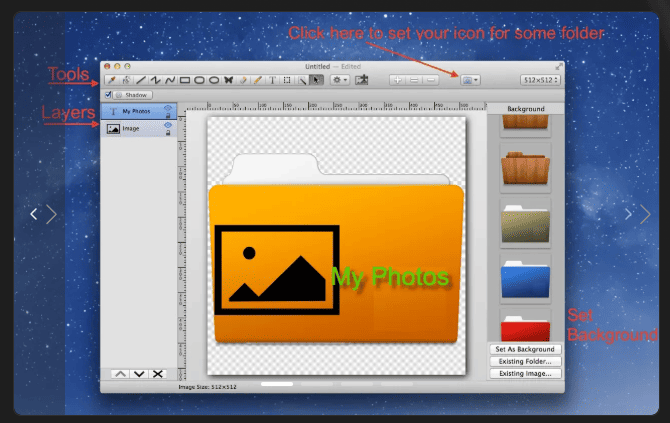Open the set folder icon dropdown
The width and height of the screenshot is (670, 423).
(x=470, y=80)
